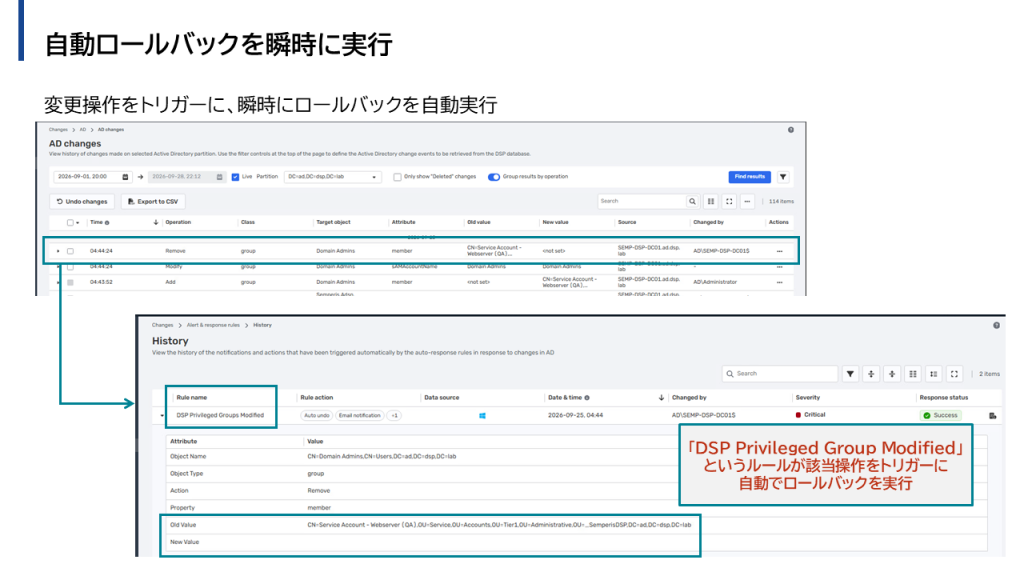The width and height of the screenshot is (1024, 576).
Task: Expand +1 additional rule actions tag
Action: (394, 416)
